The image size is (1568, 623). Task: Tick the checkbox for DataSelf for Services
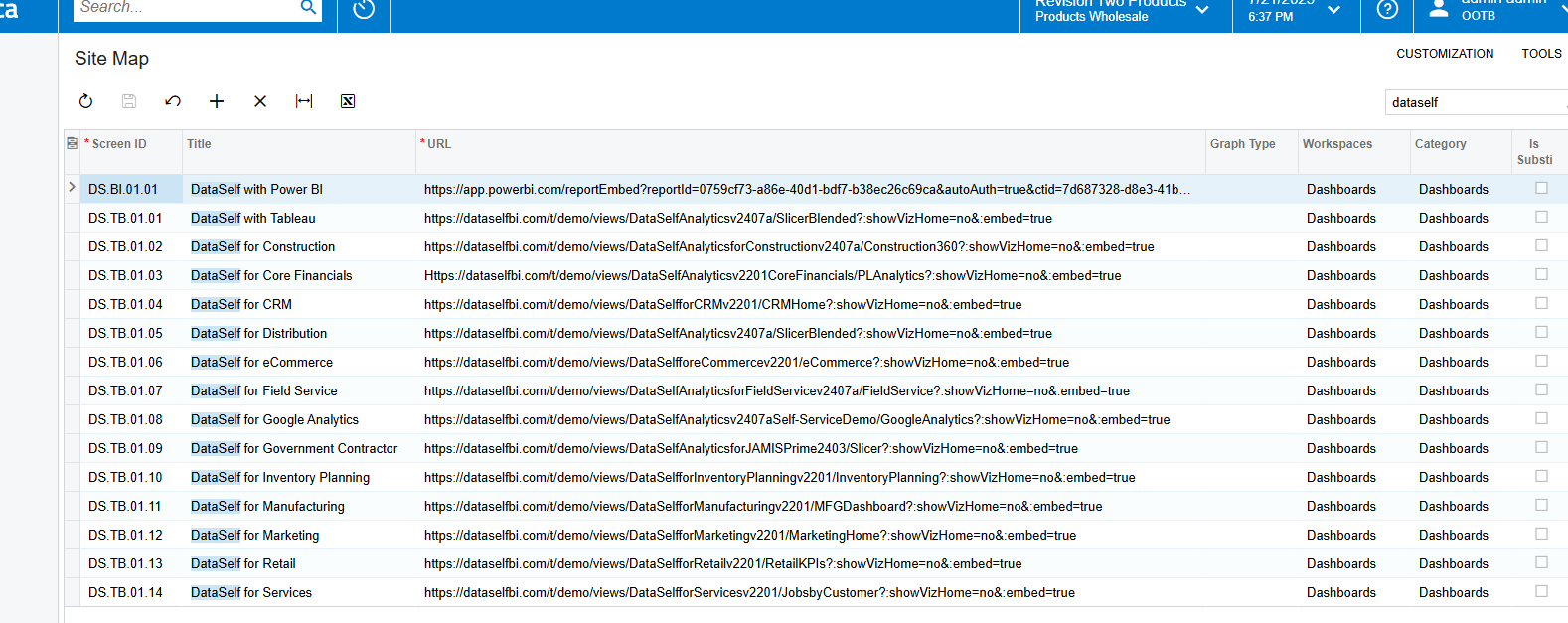click(x=1541, y=591)
